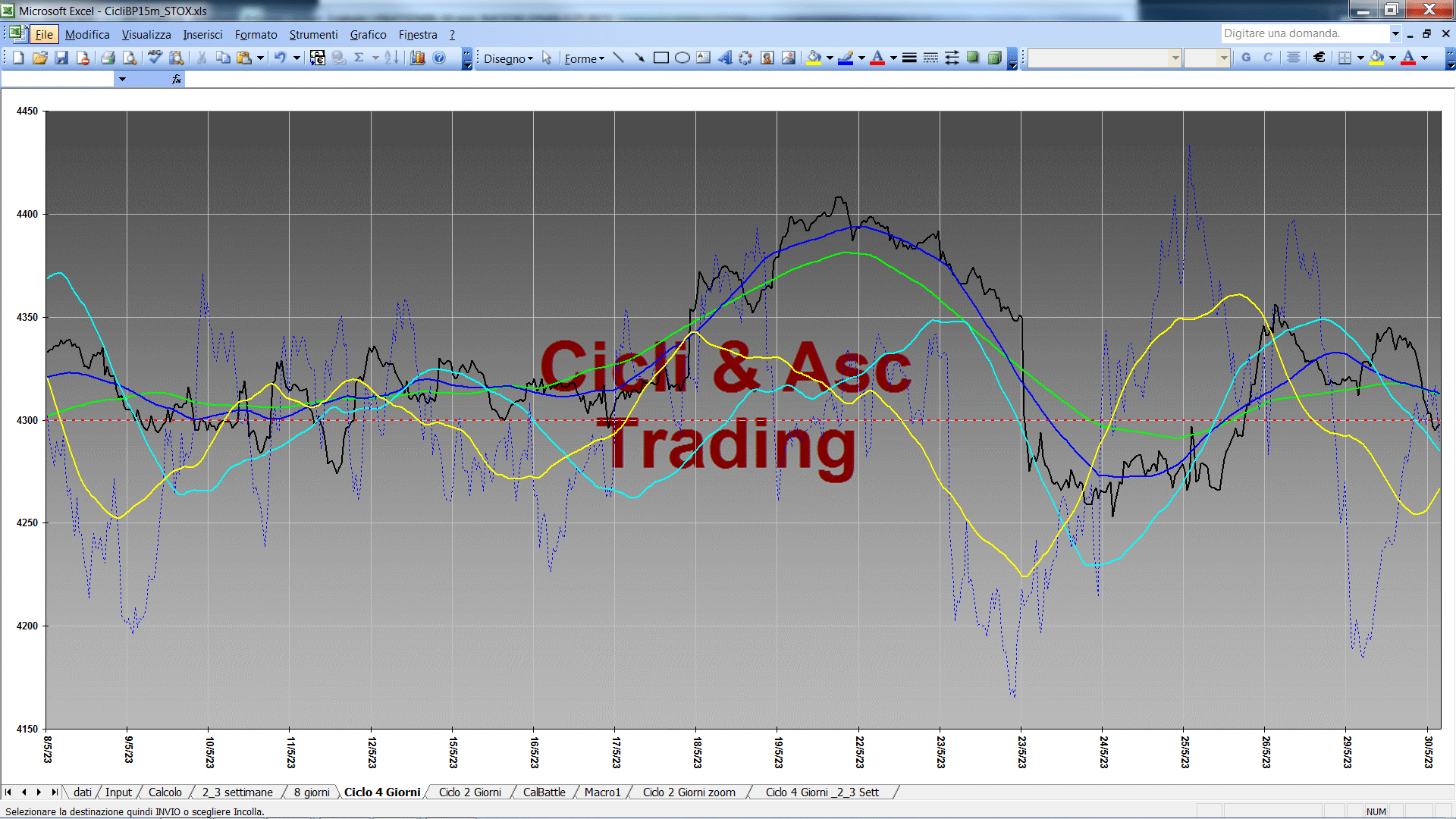This screenshot has height=819, width=1456.
Task: Click the Print icon
Action: tap(108, 58)
